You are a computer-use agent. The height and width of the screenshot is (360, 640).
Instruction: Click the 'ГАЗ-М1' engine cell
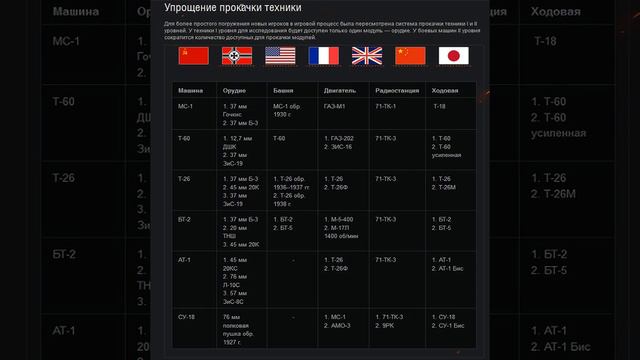coord(334,106)
